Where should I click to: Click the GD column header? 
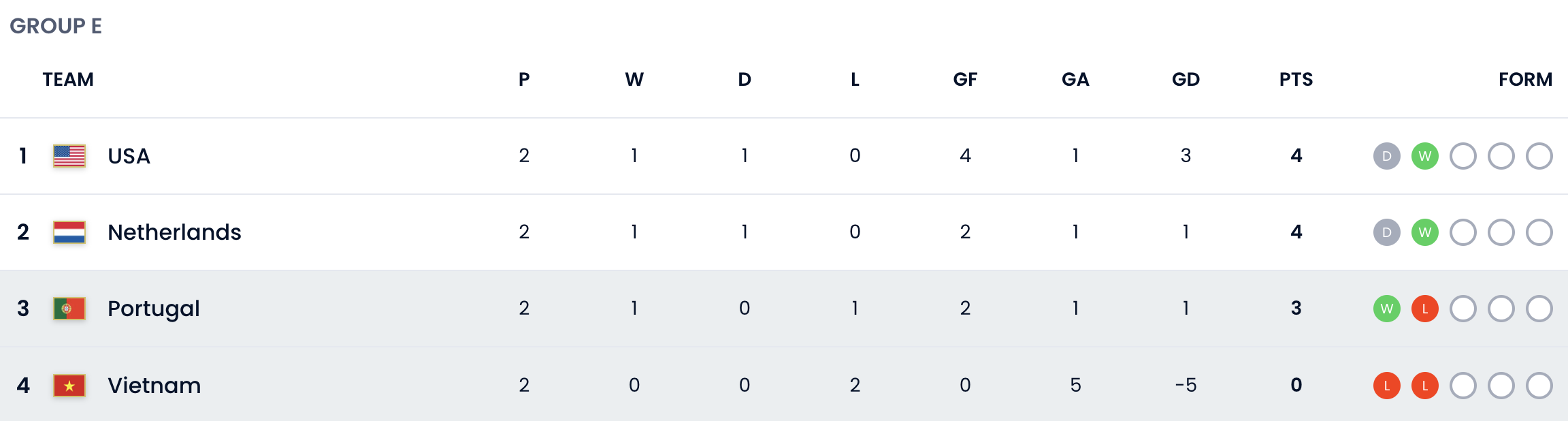tap(1186, 80)
